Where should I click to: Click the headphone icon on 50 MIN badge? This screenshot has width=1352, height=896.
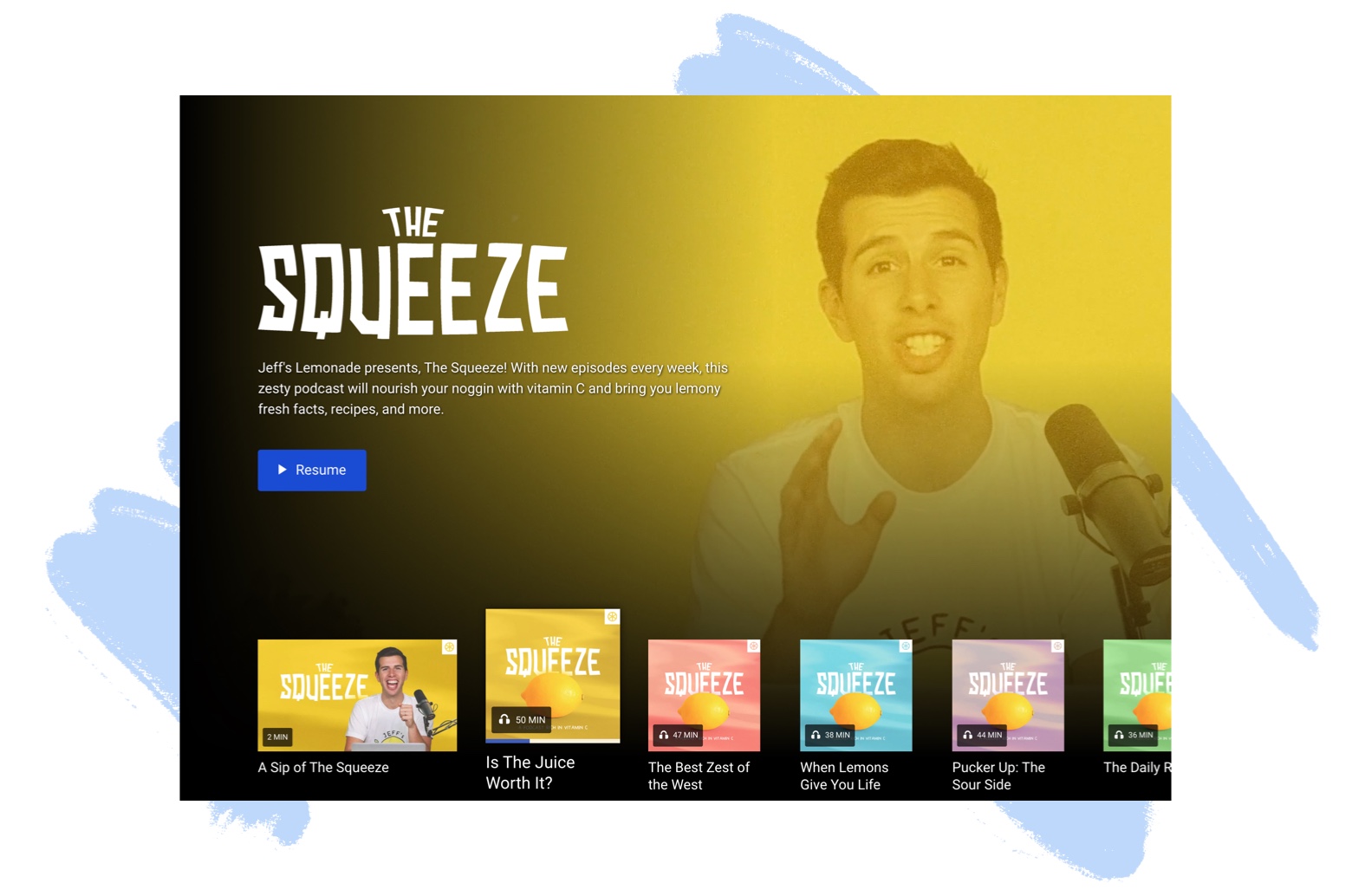click(x=504, y=719)
